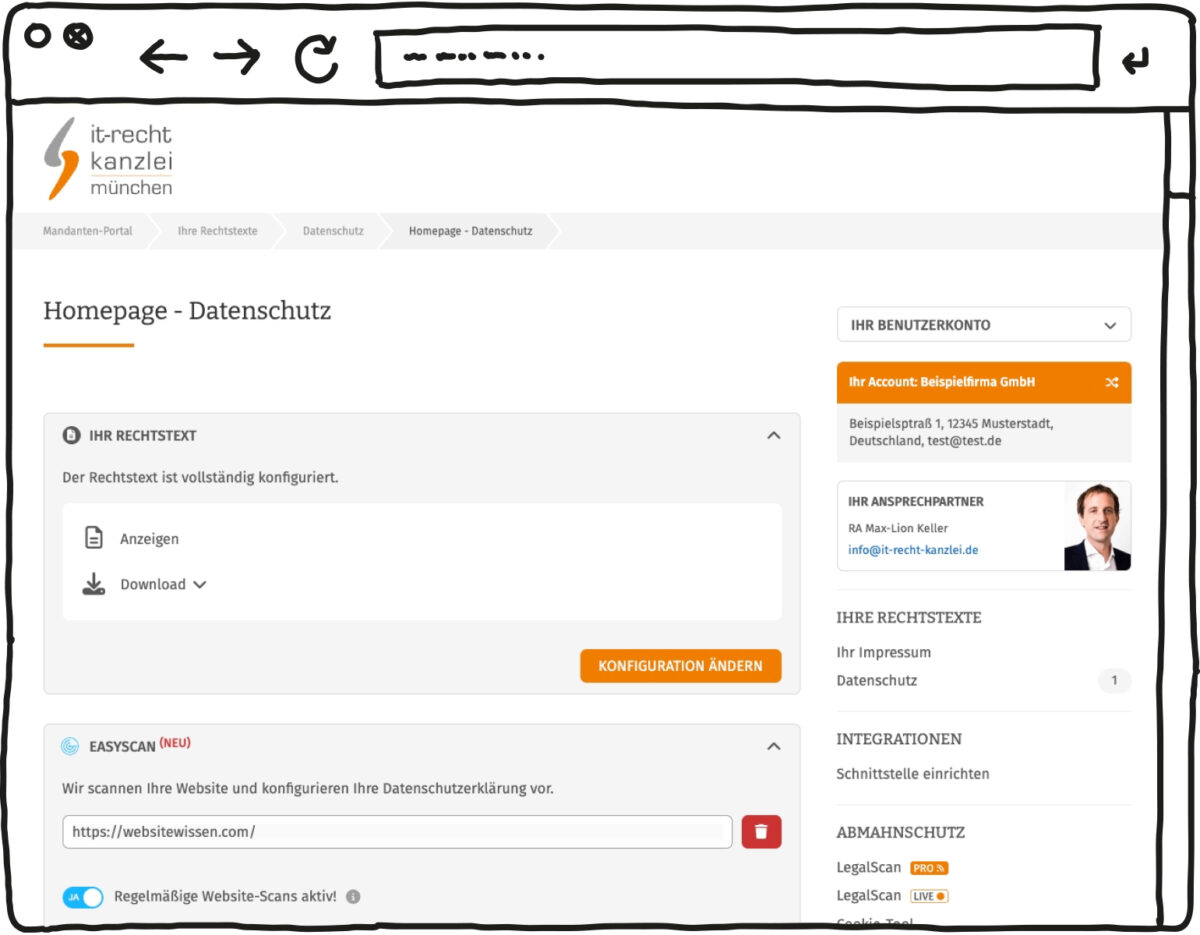Toggle off Regelmäßige Website-Scans switch

coord(83,897)
